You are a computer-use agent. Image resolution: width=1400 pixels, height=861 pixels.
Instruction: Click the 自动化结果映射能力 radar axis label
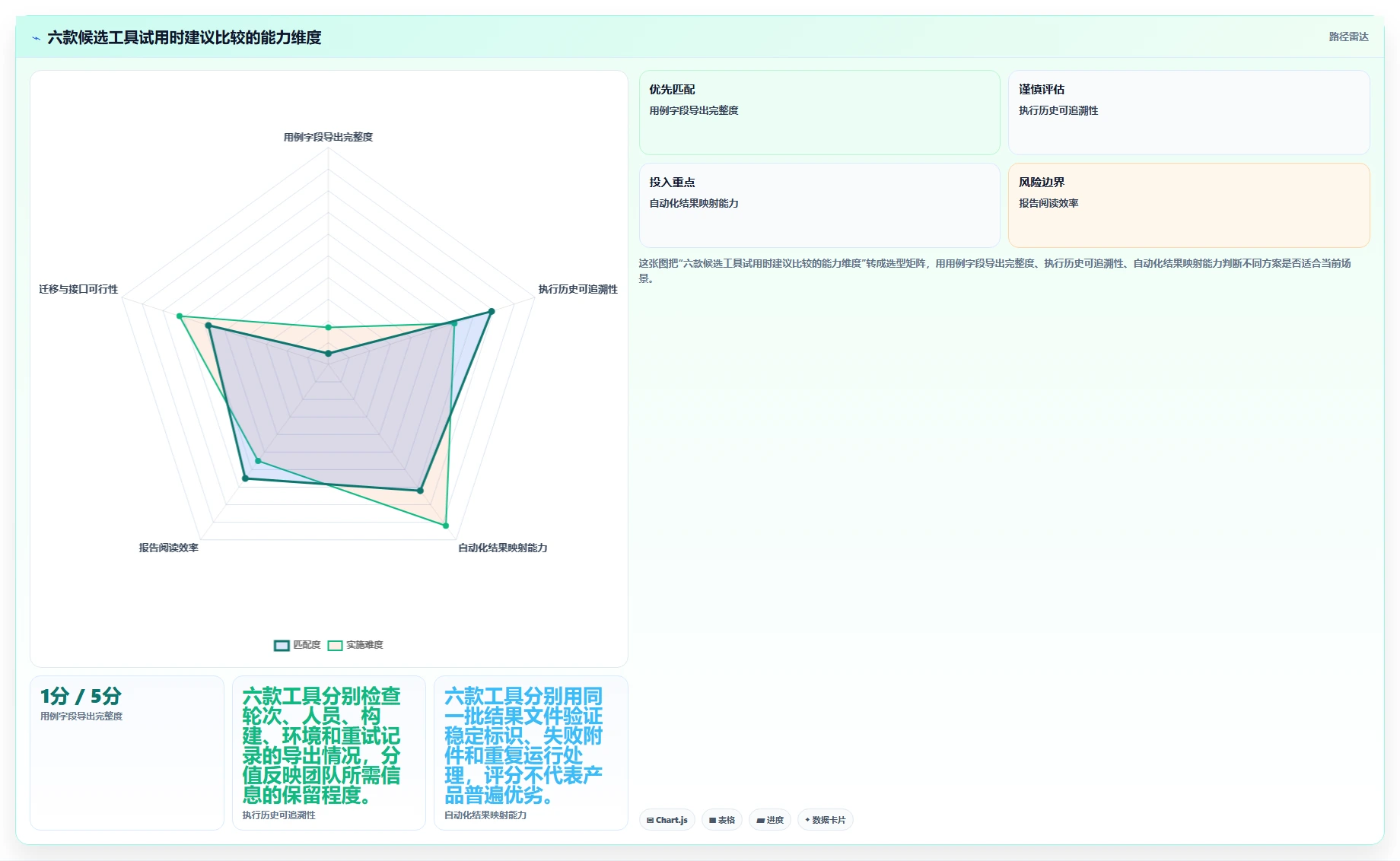coord(503,548)
